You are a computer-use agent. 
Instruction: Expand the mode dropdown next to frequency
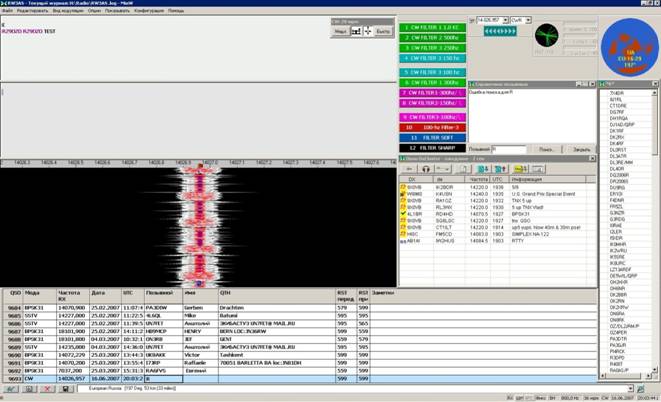[528, 20]
